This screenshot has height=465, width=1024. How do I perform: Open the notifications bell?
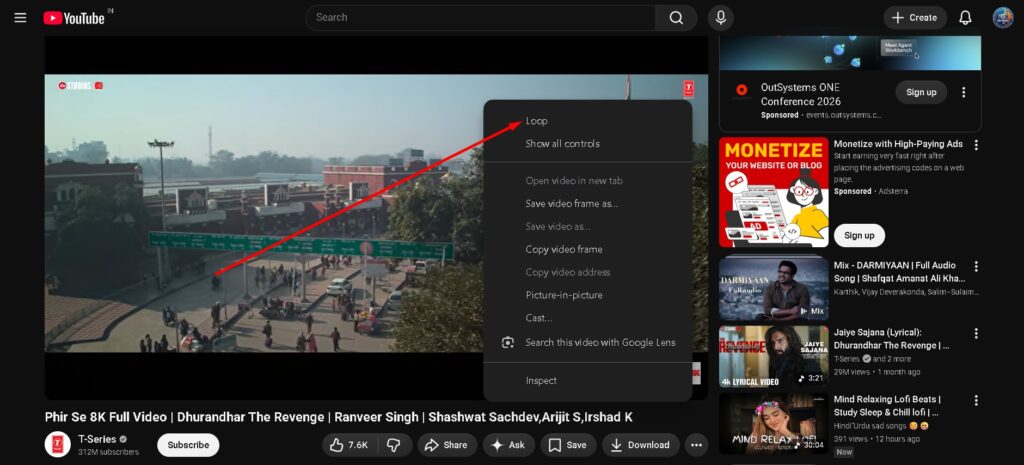click(x=965, y=18)
